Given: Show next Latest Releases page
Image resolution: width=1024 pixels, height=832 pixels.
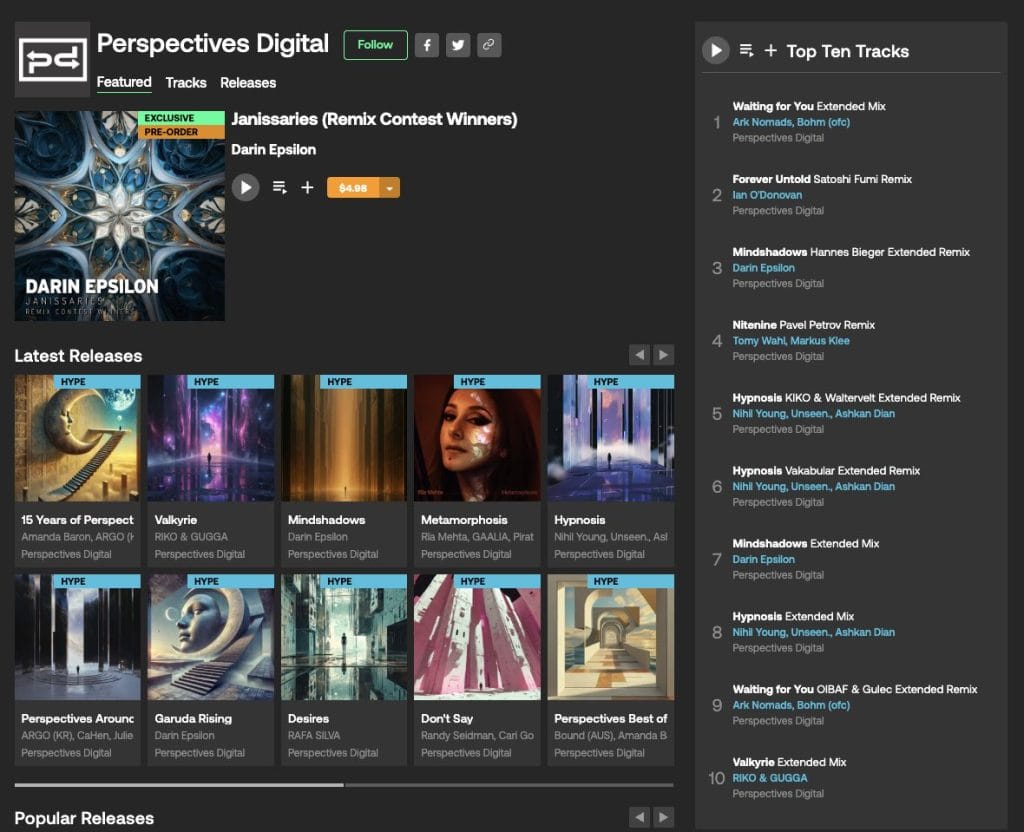Looking at the screenshot, I should click(x=663, y=355).
